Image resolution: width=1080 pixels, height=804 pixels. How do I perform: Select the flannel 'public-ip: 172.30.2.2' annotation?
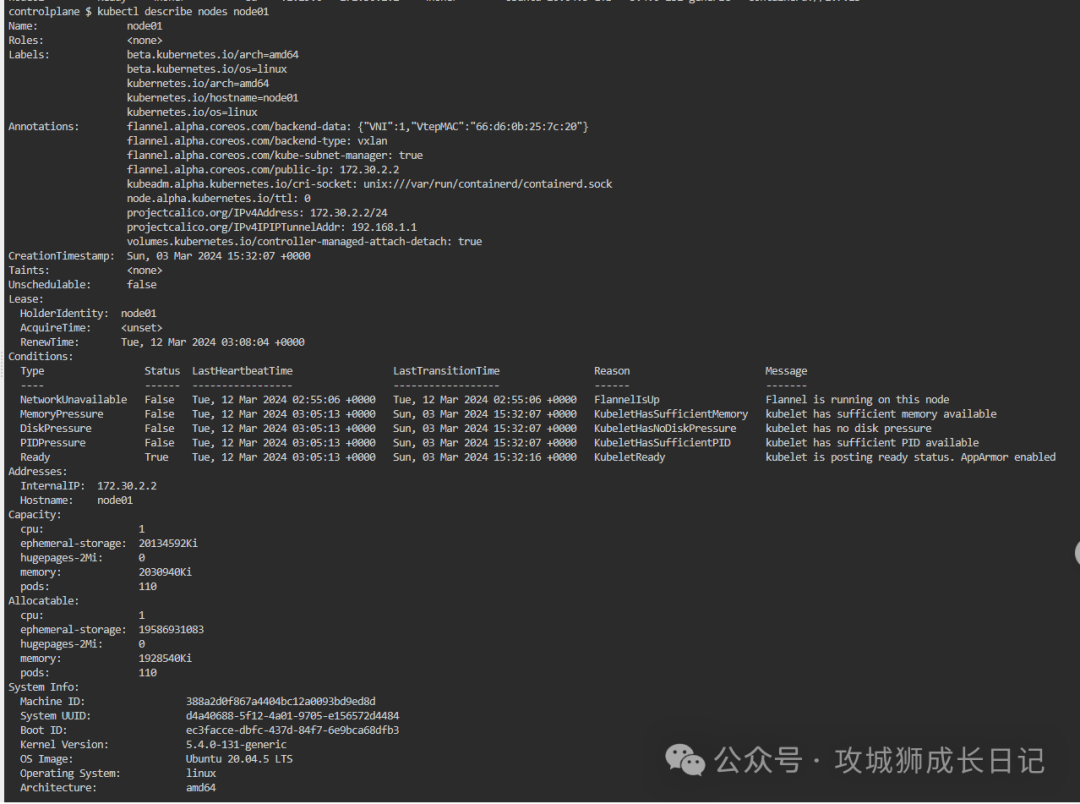263,169
